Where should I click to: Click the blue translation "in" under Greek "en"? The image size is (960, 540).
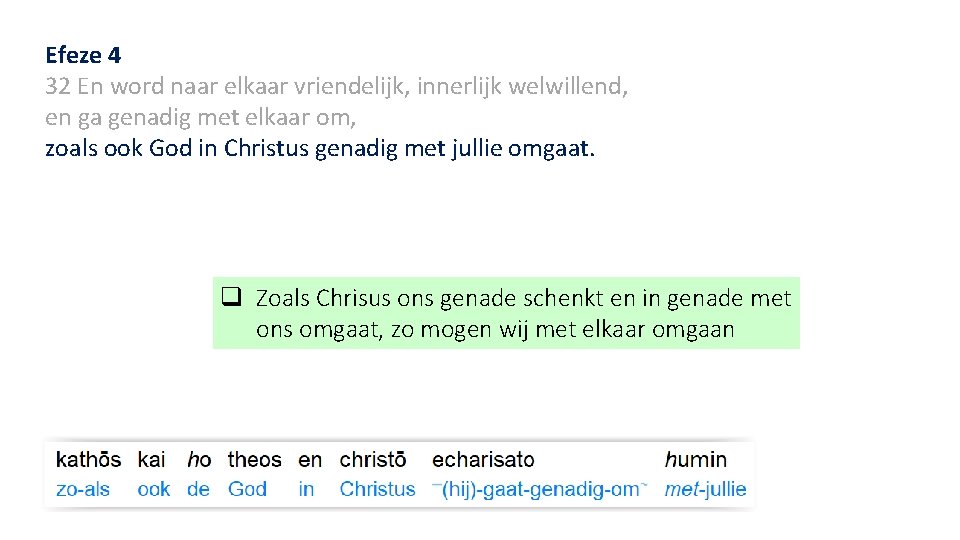[x=306, y=489]
